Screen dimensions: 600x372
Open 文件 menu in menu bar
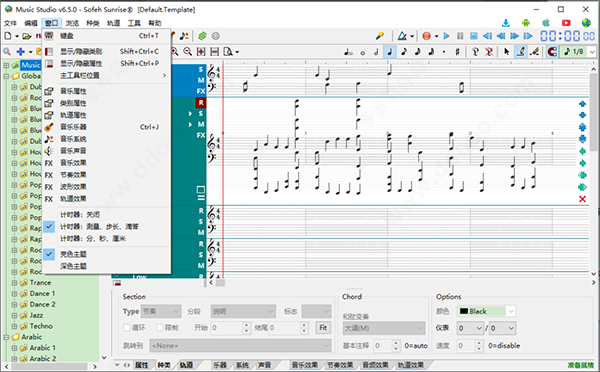[10, 23]
